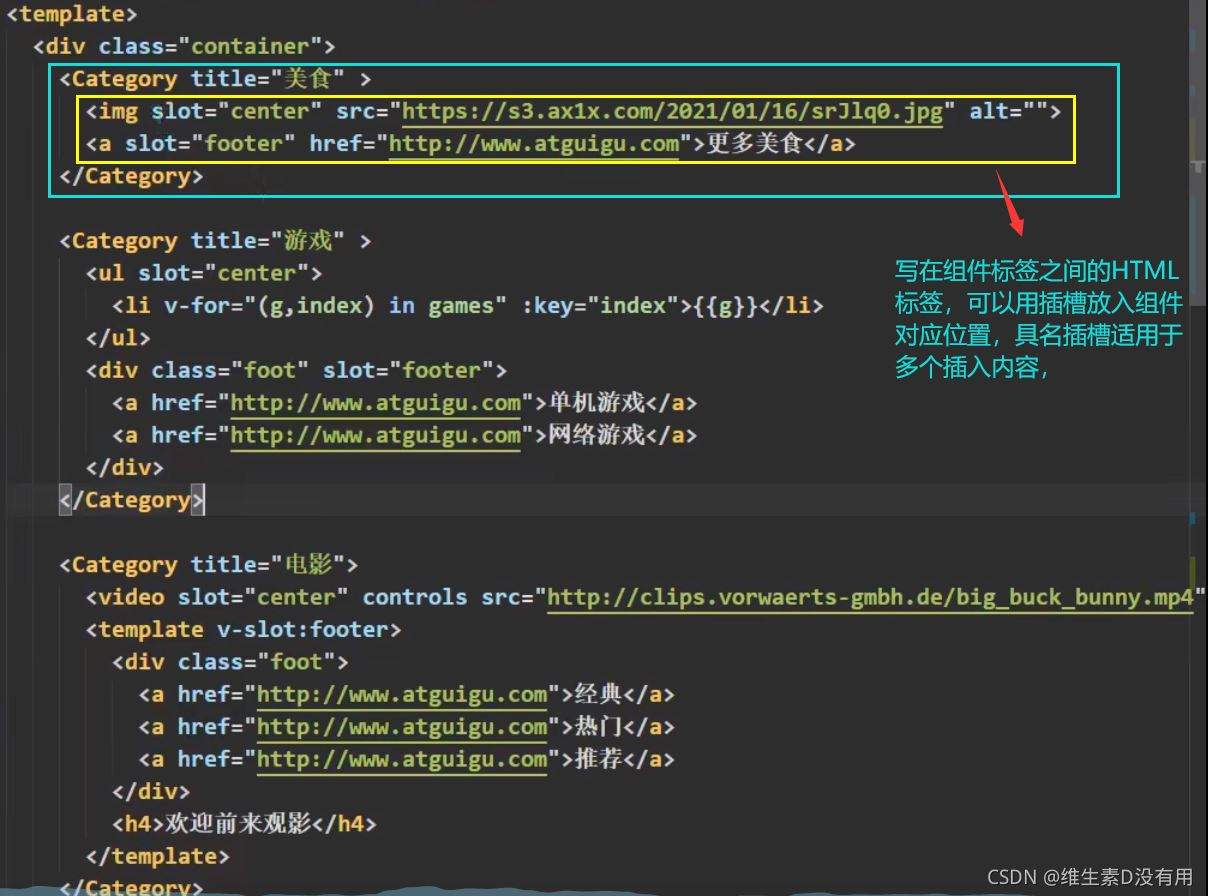Open the atguigu.com link before 网络游戏
1208x896 pixels.
376,435
